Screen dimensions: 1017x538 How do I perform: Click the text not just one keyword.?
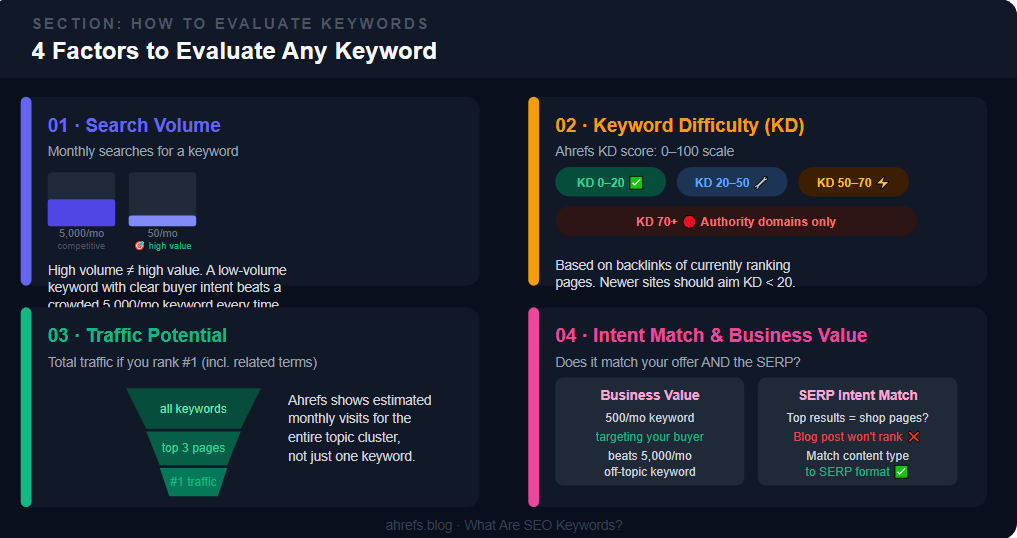click(352, 456)
